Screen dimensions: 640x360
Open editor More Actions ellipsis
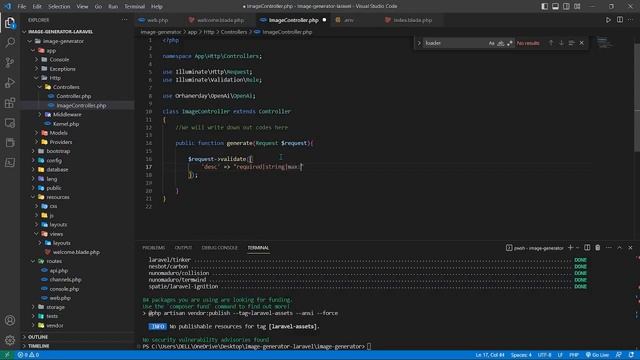[x=631, y=20]
